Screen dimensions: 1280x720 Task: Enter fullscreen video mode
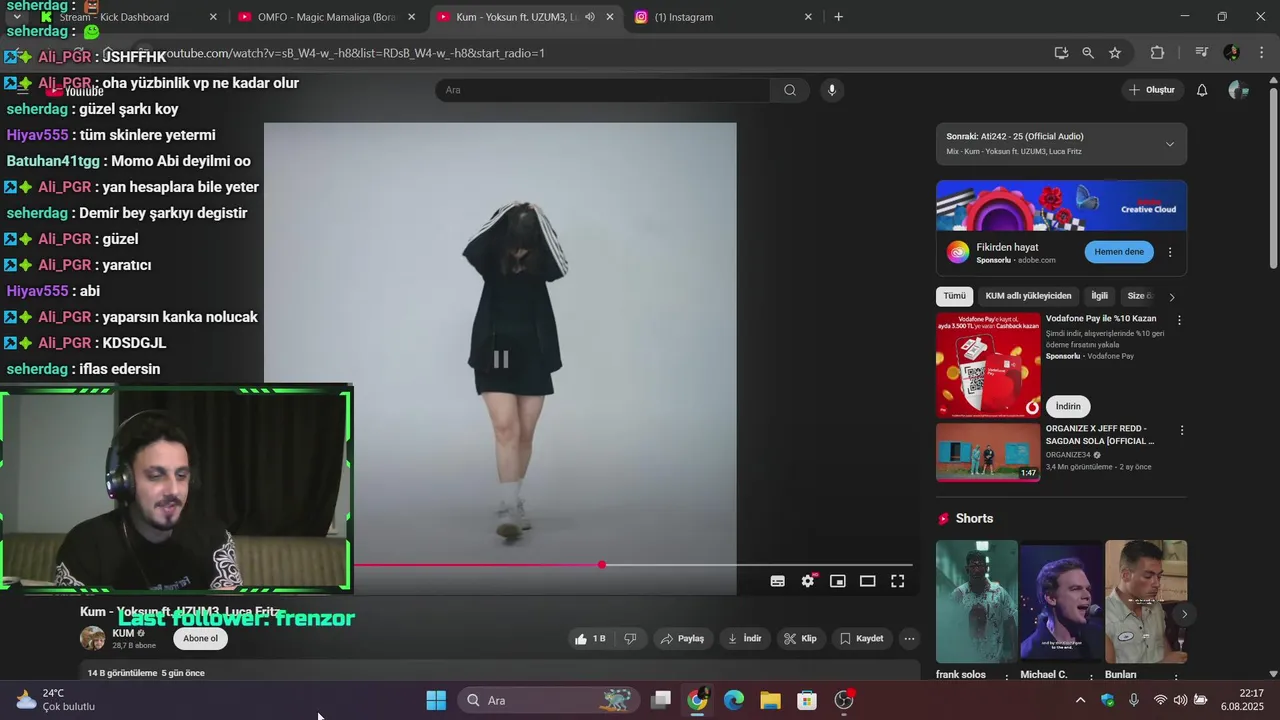(x=897, y=581)
